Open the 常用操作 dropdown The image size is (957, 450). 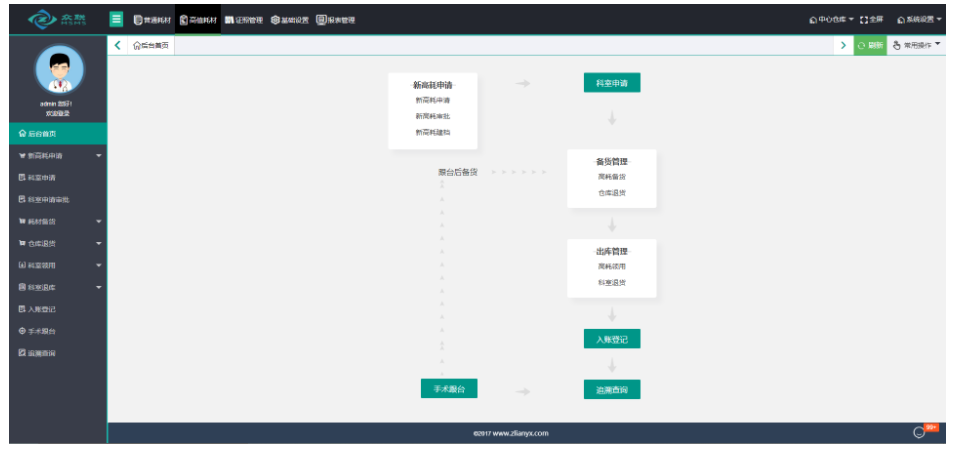coord(916,45)
